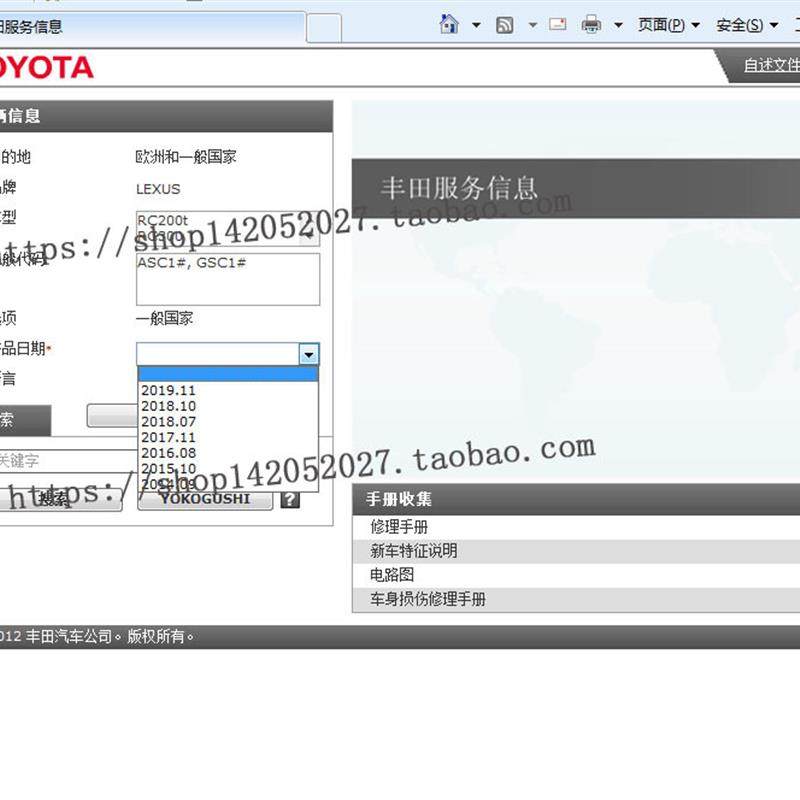Select 2019.11 from the date list
The width and height of the screenshot is (800, 800).
(169, 389)
